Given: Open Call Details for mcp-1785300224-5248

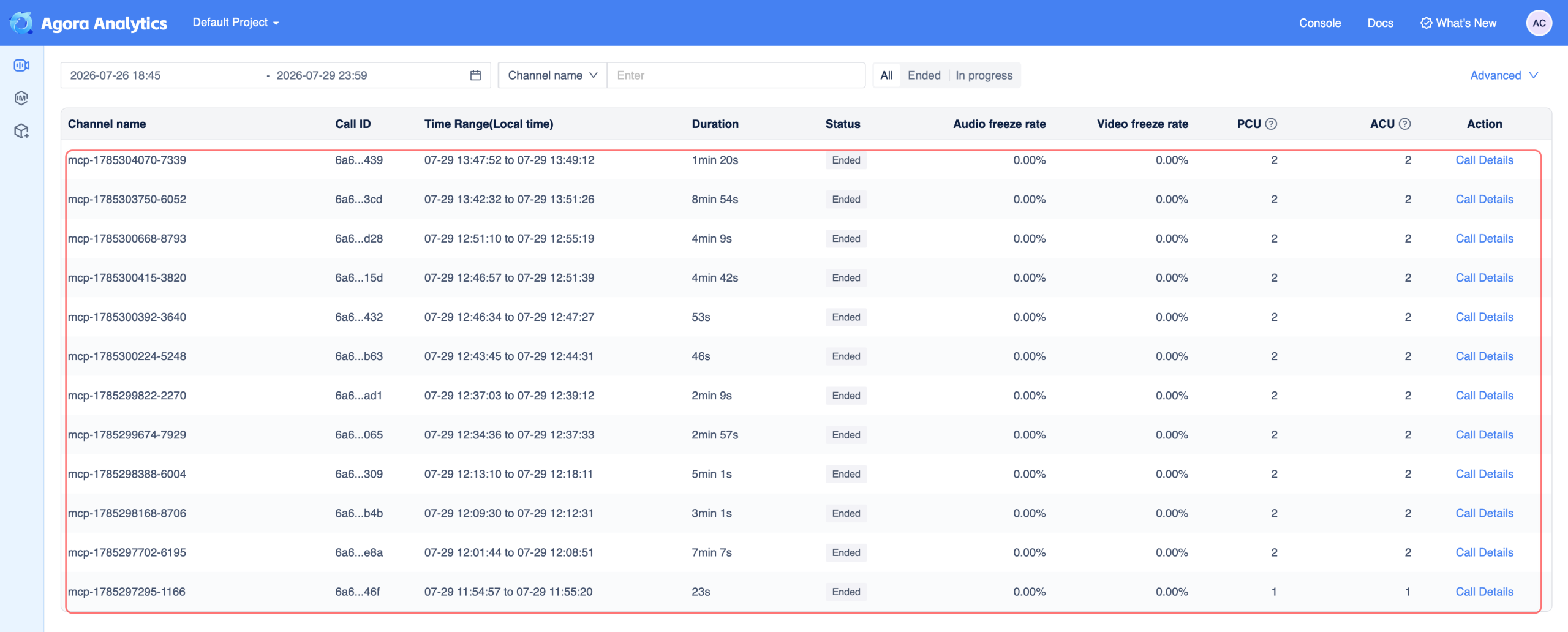Looking at the screenshot, I should (1484, 356).
